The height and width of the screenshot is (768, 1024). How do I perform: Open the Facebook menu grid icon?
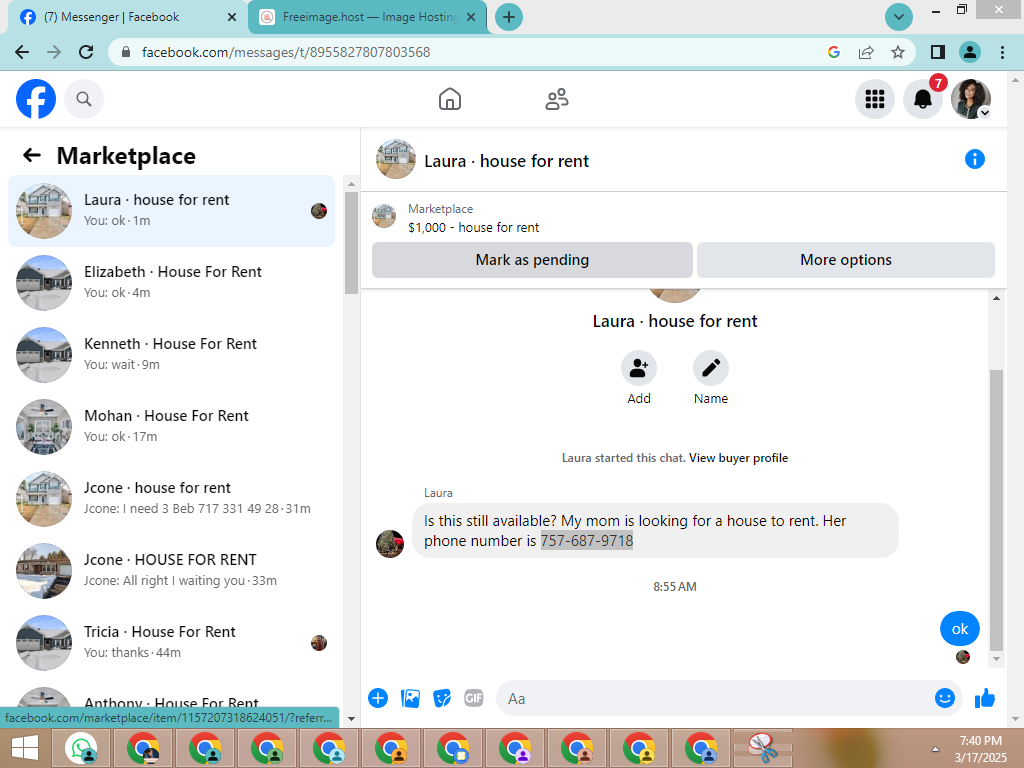(x=874, y=99)
